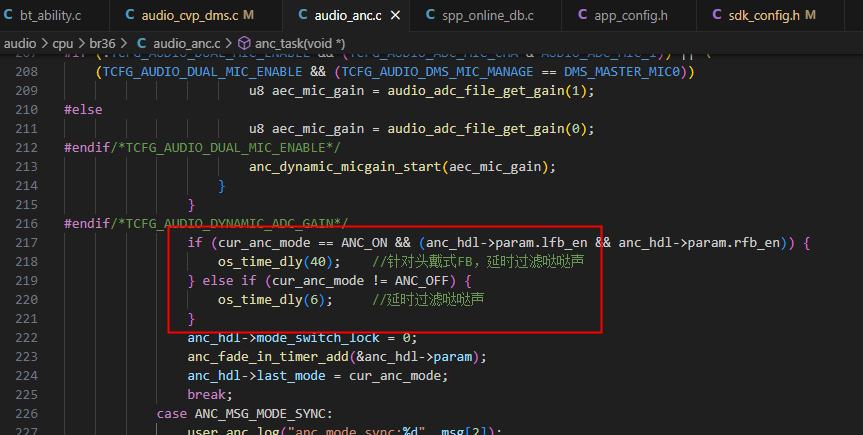Click the C file icon in the breadcrumb
Viewport: 863px width, 435px height.
tap(141, 43)
